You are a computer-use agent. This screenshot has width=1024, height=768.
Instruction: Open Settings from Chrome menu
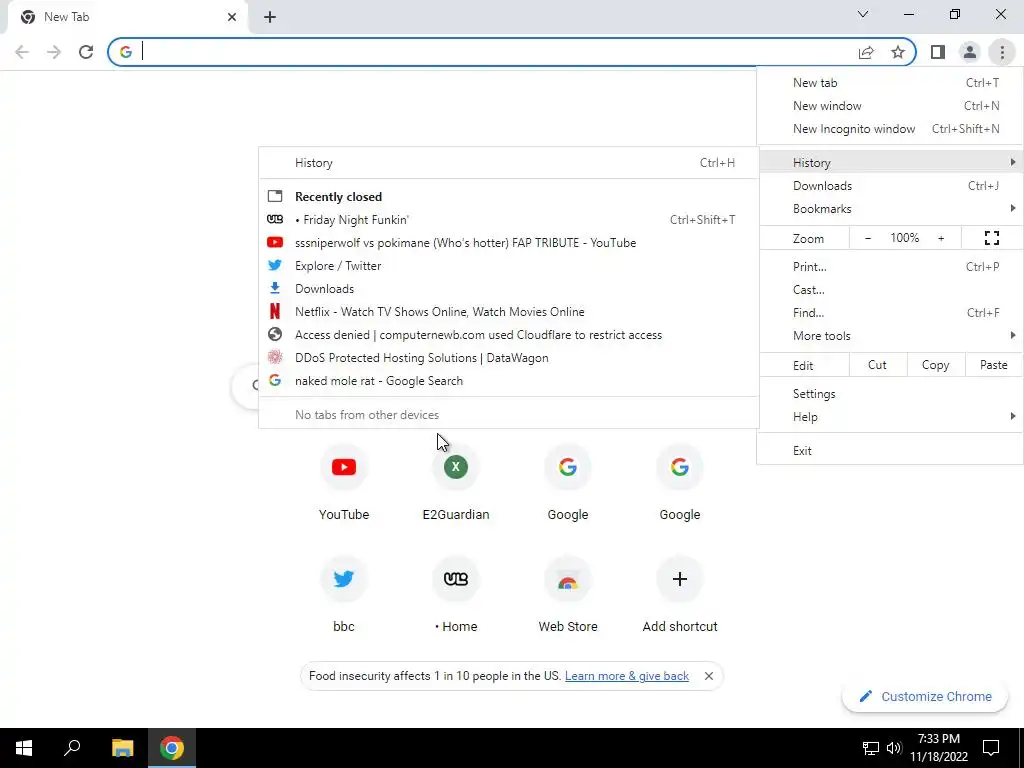coord(889,394)
